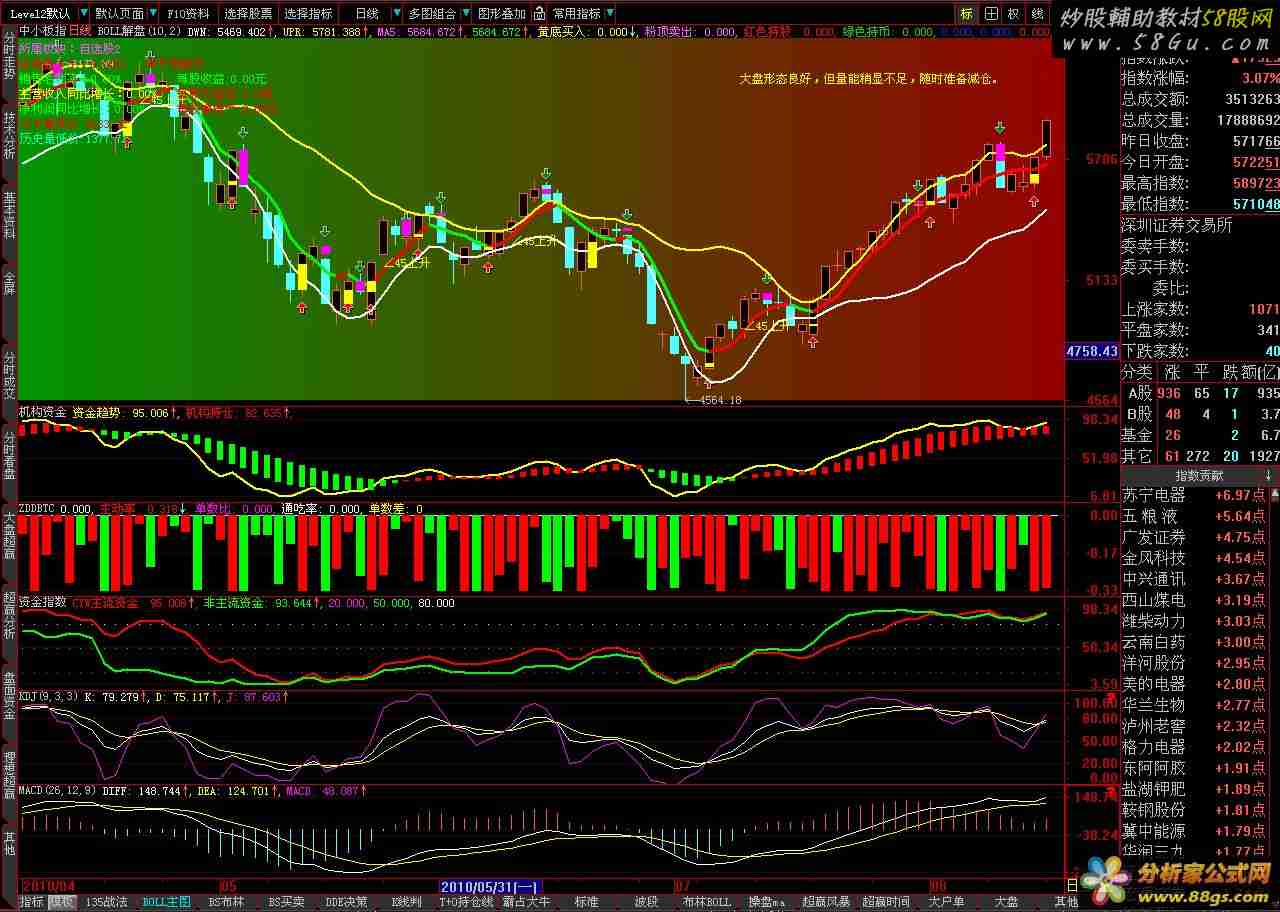1280x912 pixels.
Task: Click 云南白药 in index contribution list
Action: pyautogui.click(x=1153, y=642)
